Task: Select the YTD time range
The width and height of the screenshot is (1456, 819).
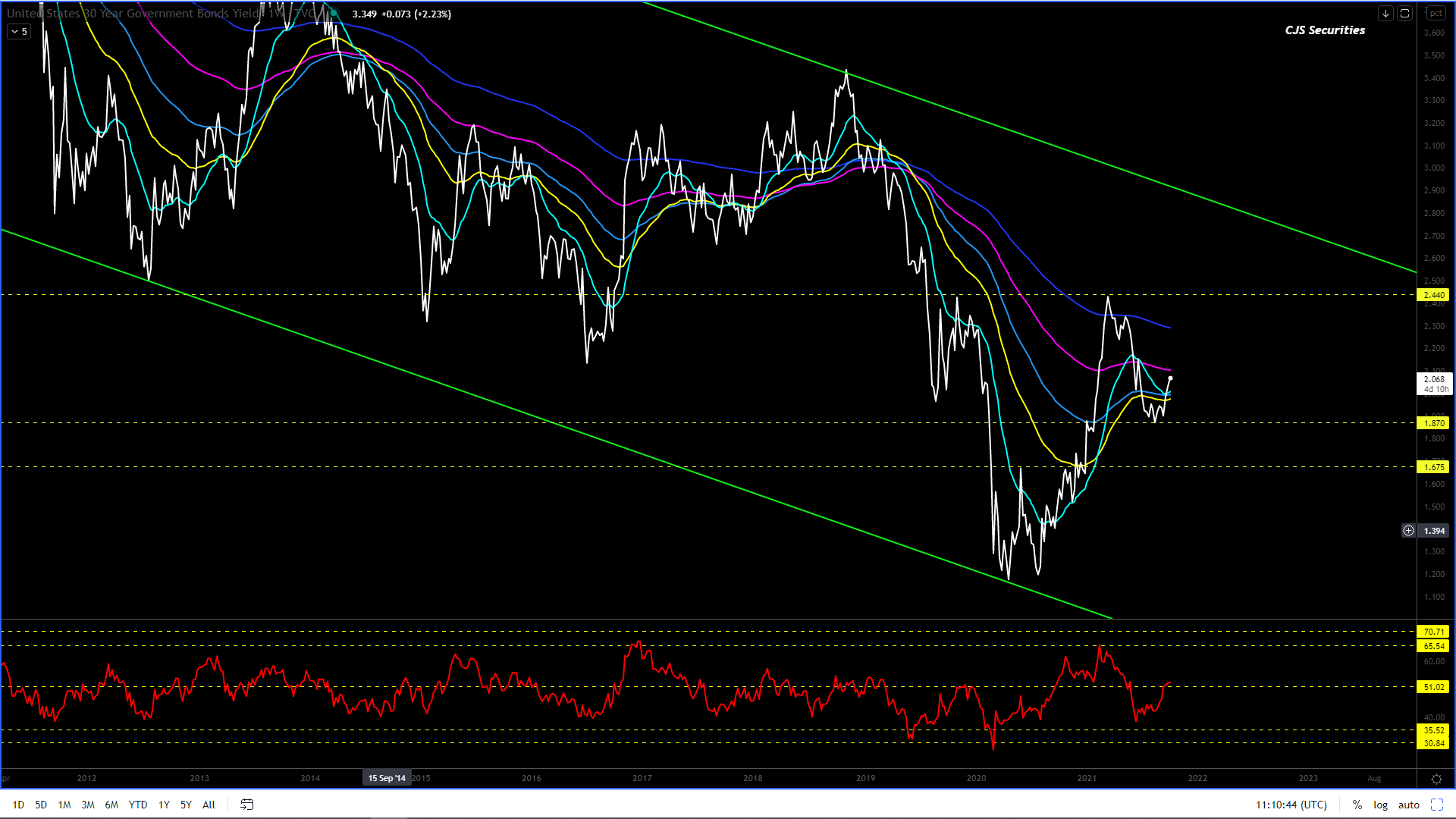Action: [138, 805]
